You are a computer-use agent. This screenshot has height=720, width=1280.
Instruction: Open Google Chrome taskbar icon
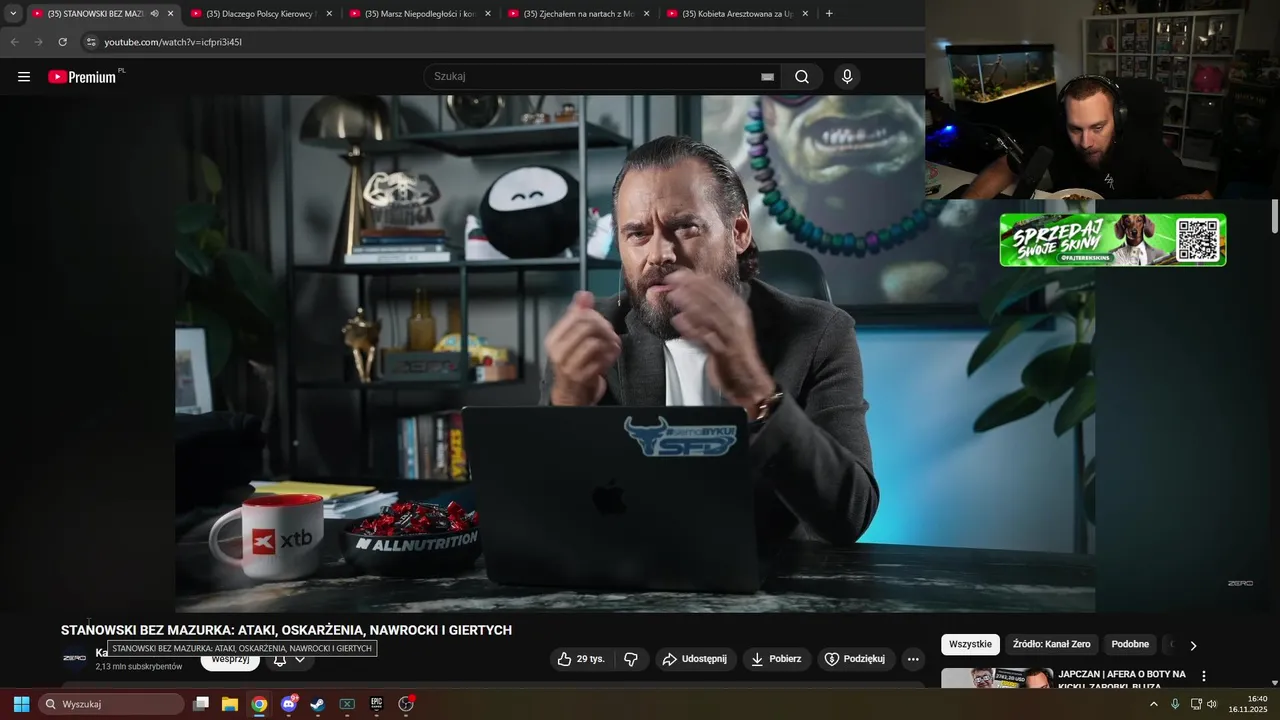[259, 704]
